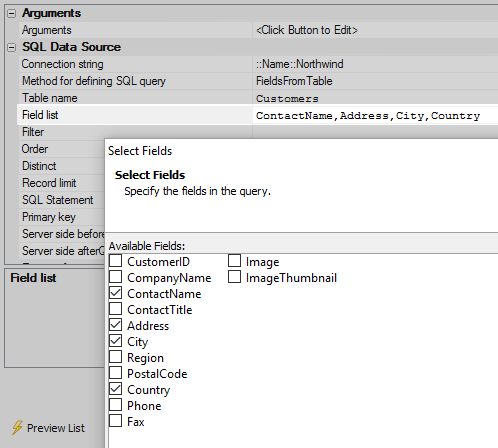Open Preview List link
498x448 pixels.
click(56, 428)
